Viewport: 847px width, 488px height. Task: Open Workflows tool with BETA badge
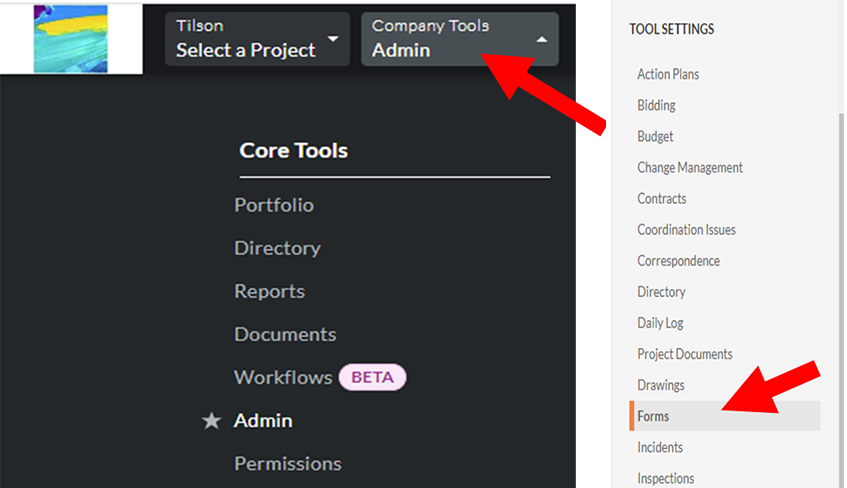(x=283, y=377)
